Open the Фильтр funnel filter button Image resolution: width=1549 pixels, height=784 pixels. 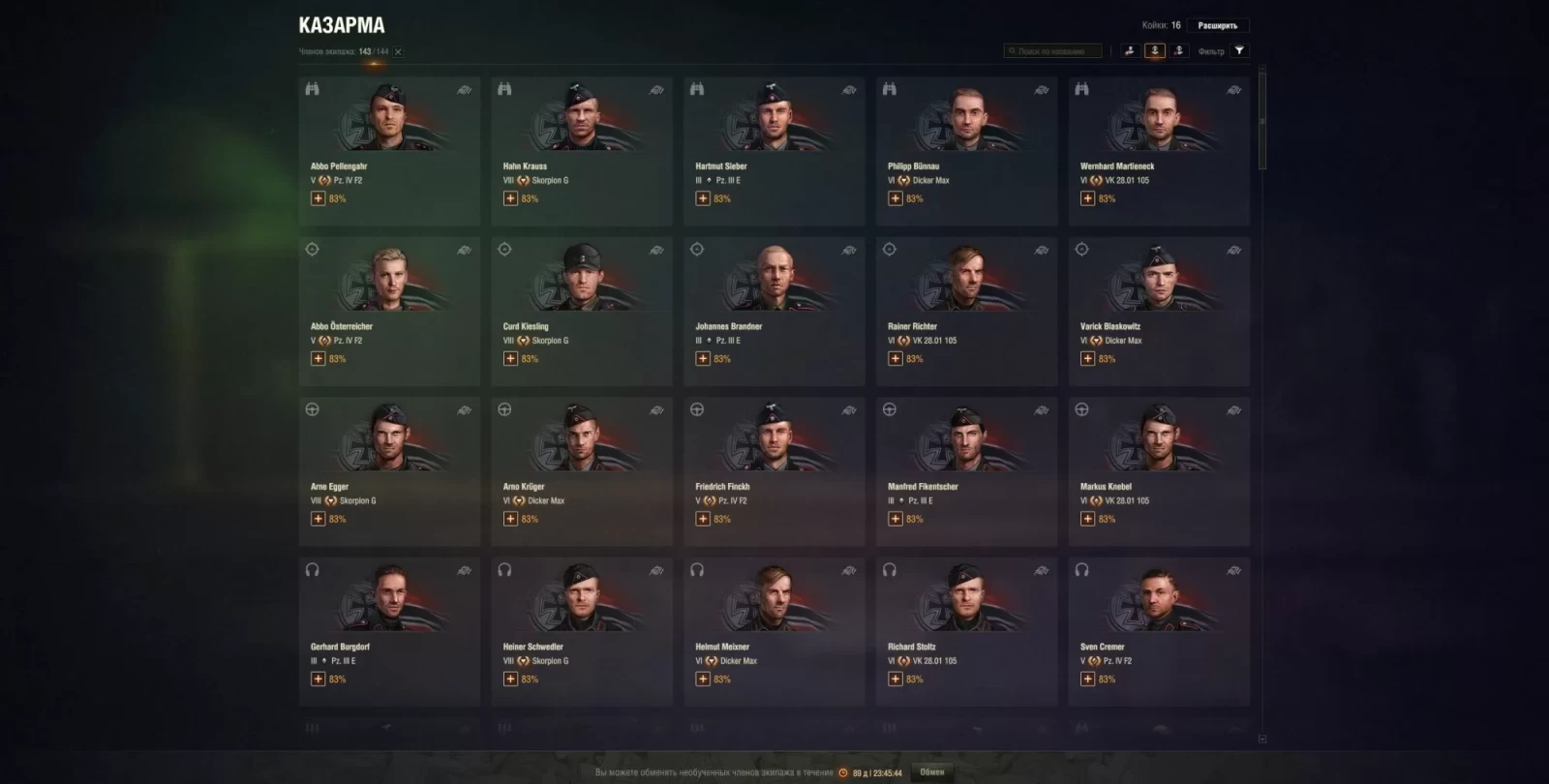(x=1239, y=50)
